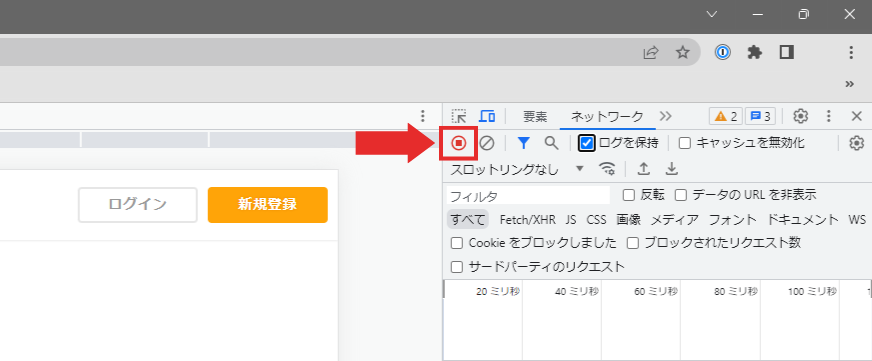872x361 pixels.
Task: Open network conditions wifi icon
Action: [607, 169]
